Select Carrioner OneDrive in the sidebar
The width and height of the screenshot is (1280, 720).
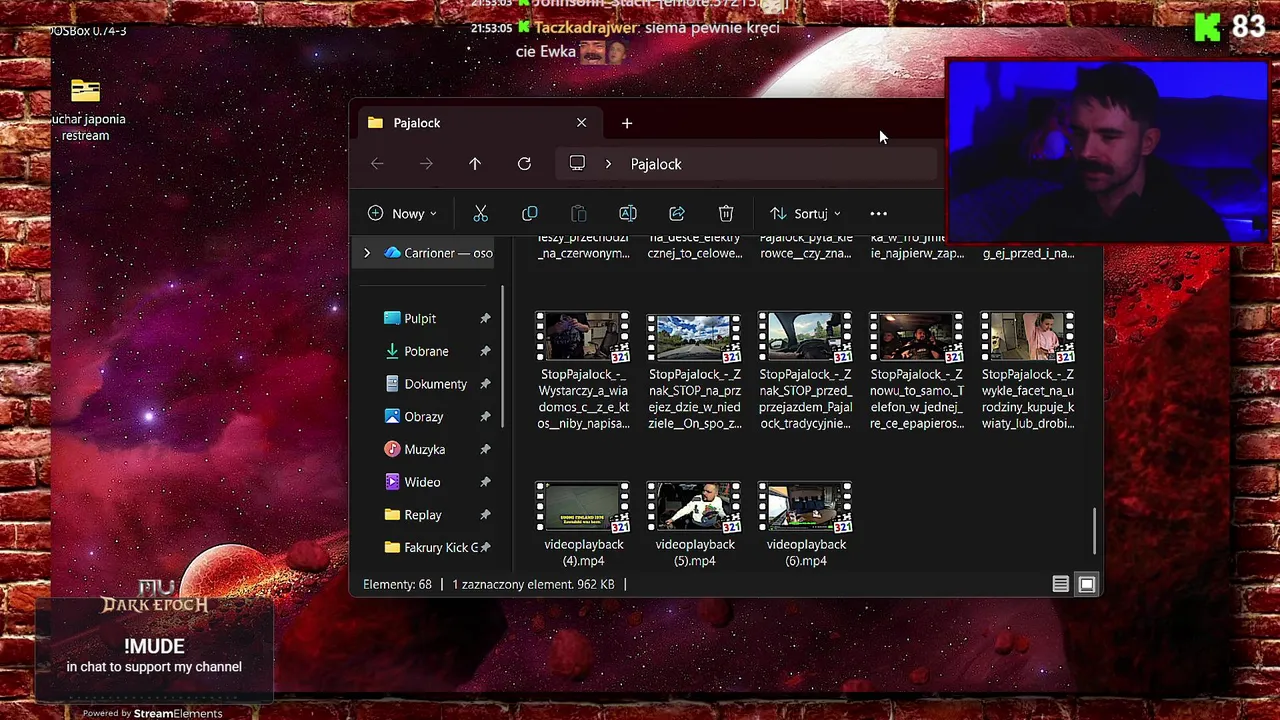tap(438, 253)
